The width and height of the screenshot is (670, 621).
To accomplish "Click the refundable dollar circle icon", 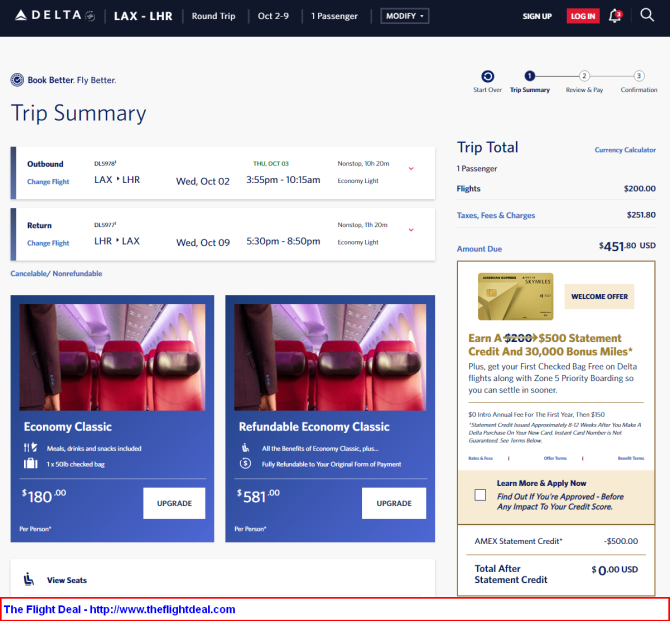I will [x=245, y=463].
